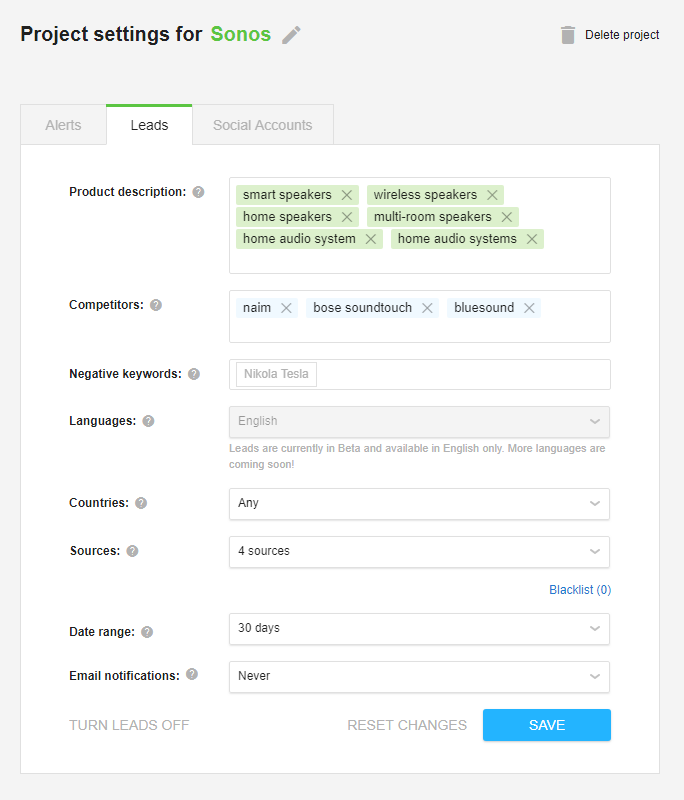Click help icon beside Product description
The width and height of the screenshot is (684, 800).
coord(198,192)
